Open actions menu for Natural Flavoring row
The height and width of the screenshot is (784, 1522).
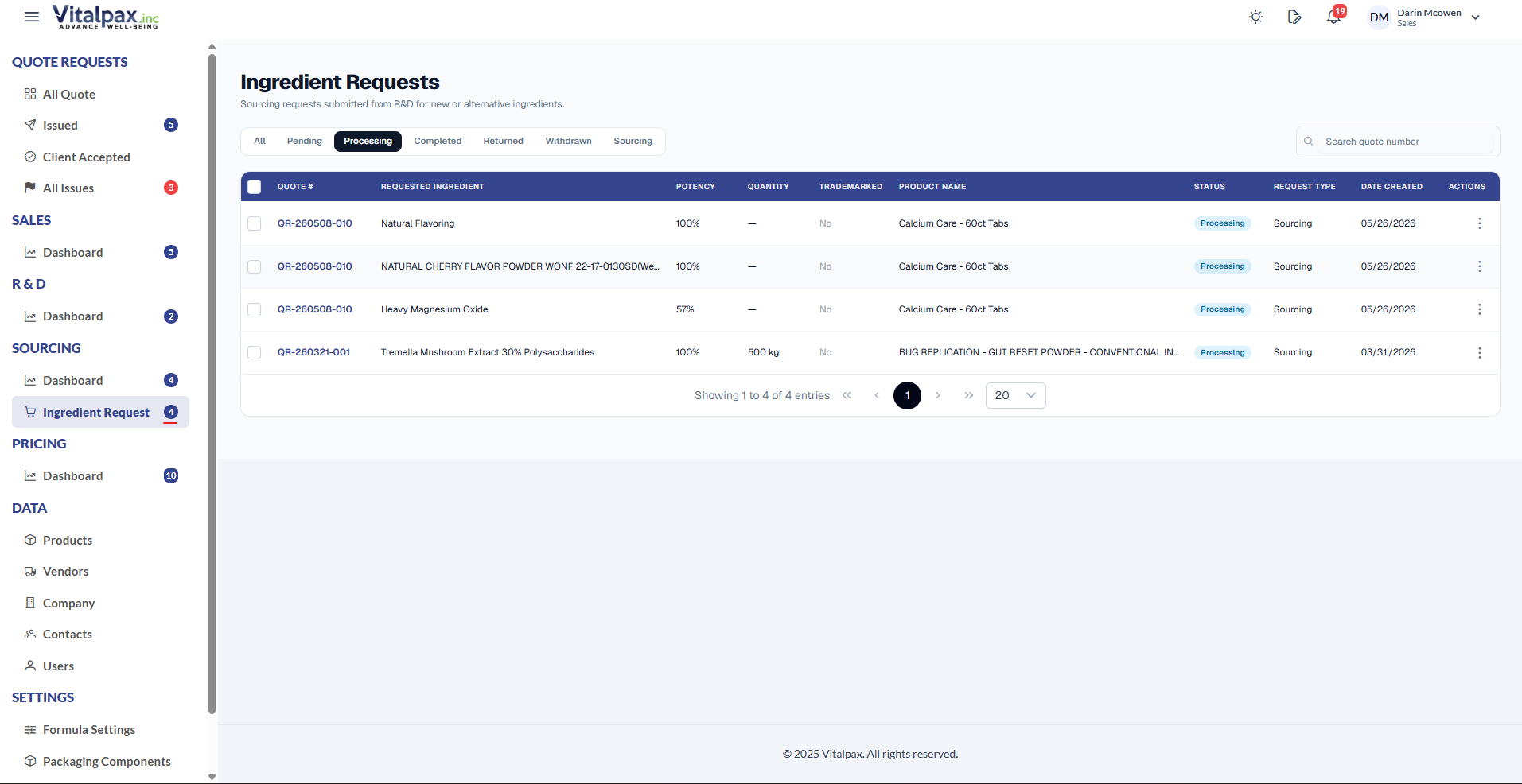(x=1480, y=223)
